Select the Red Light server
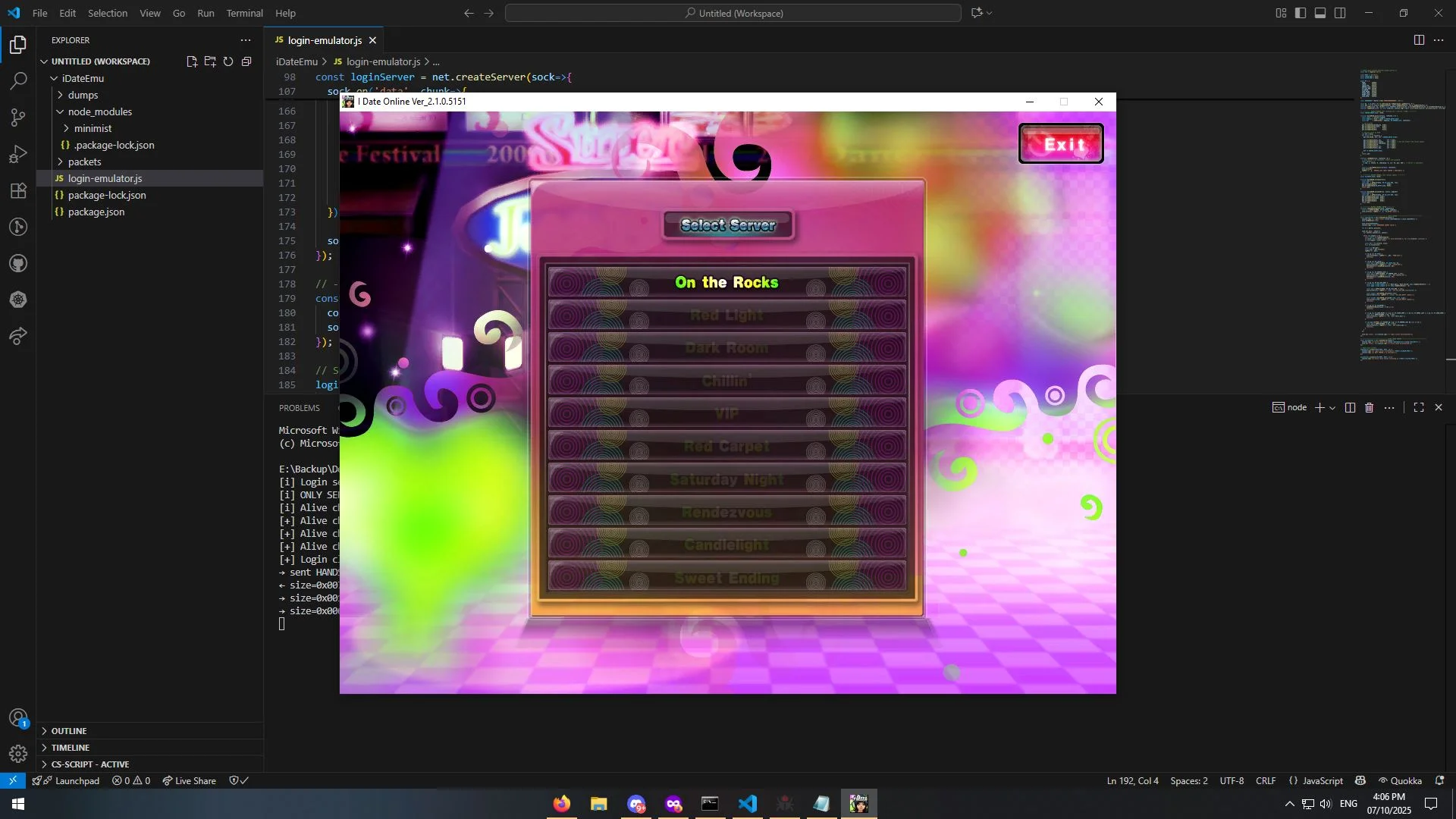Image resolution: width=1456 pixels, height=819 pixels. [726, 315]
